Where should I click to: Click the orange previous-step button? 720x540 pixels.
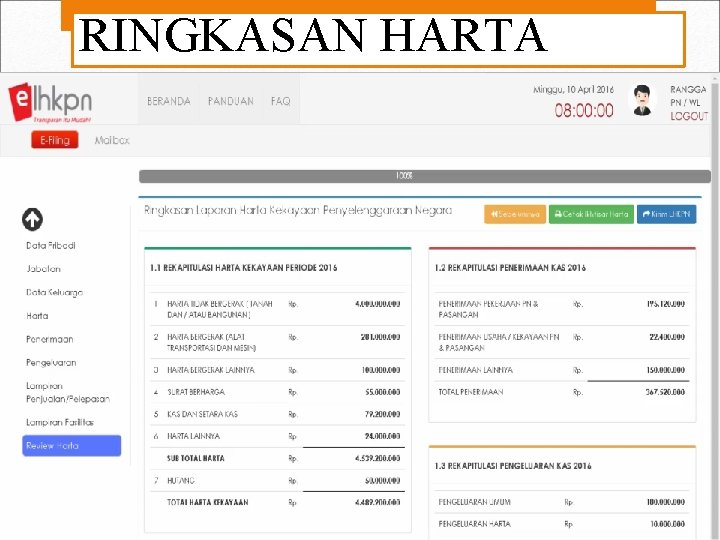[515, 214]
